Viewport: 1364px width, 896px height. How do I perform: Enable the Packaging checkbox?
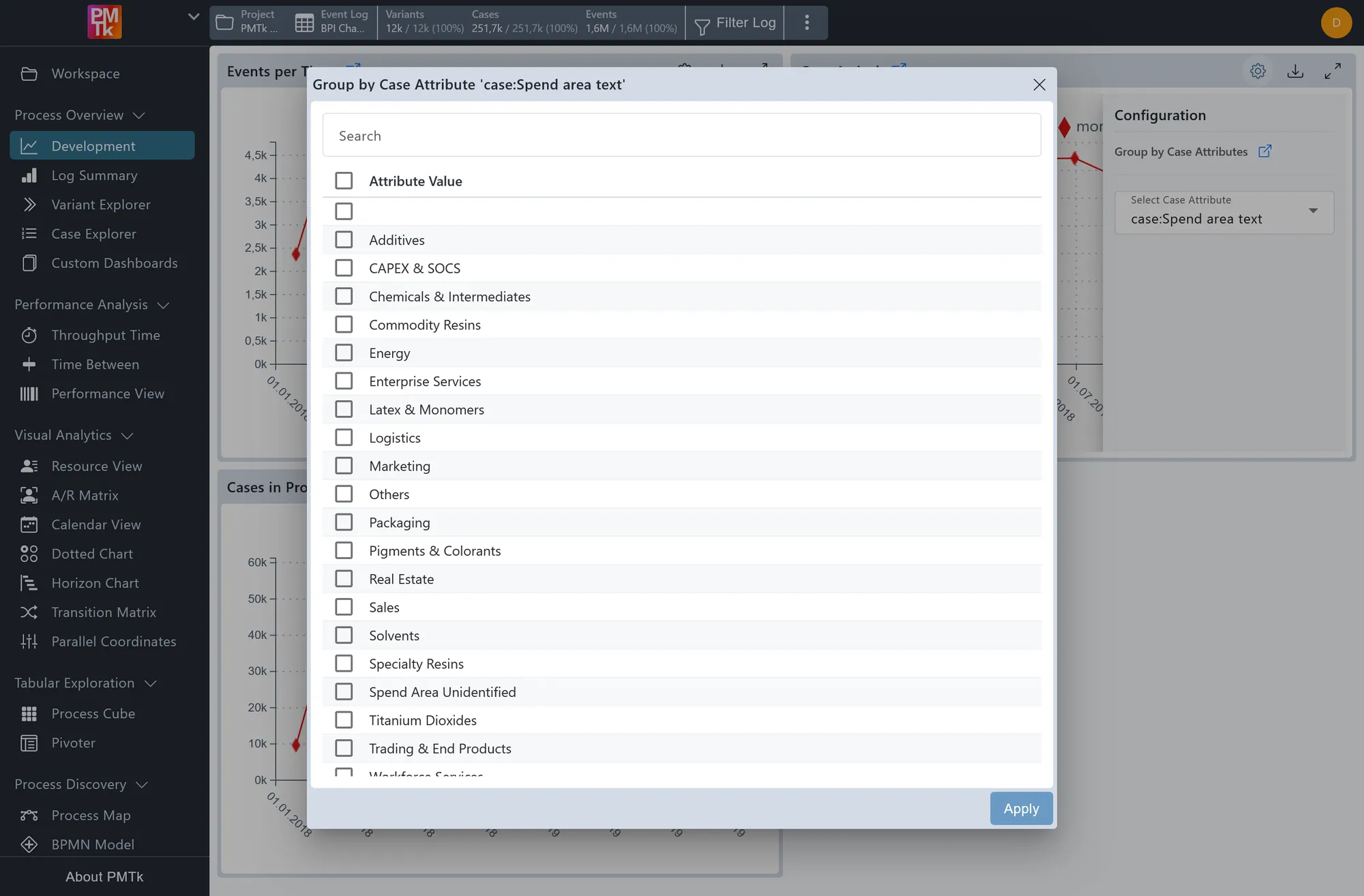coord(344,522)
